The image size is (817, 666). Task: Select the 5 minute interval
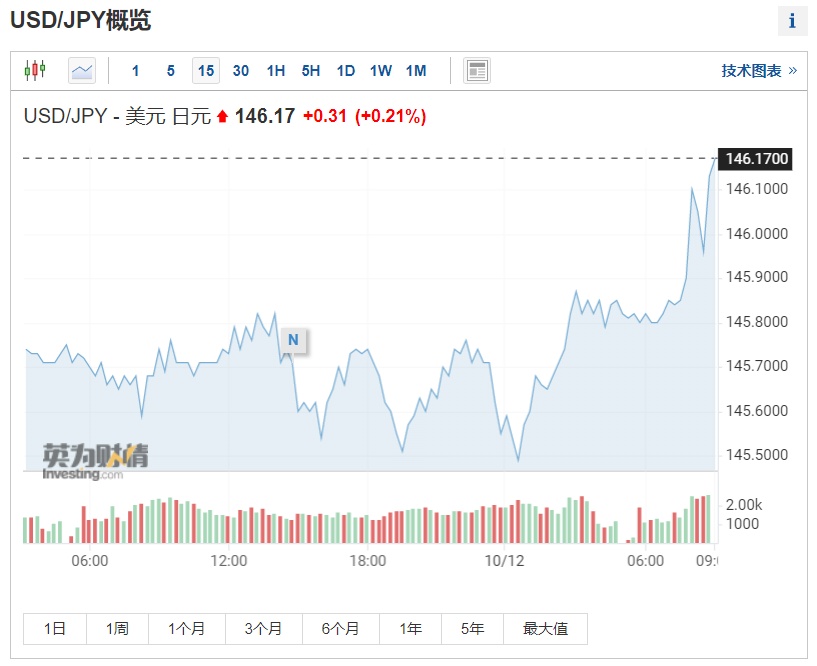click(171, 70)
